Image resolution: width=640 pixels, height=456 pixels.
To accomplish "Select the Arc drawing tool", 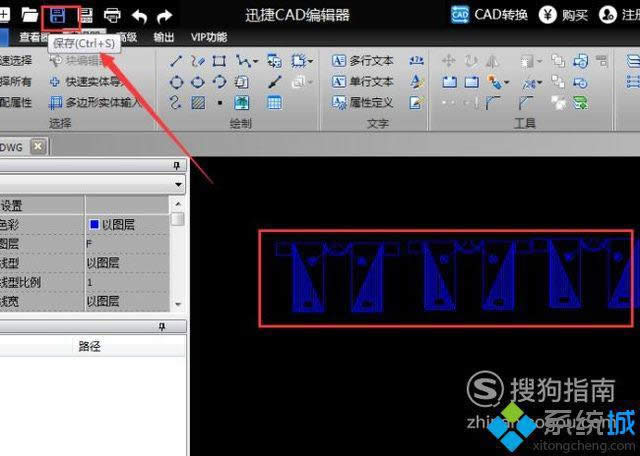I will 220,82.
